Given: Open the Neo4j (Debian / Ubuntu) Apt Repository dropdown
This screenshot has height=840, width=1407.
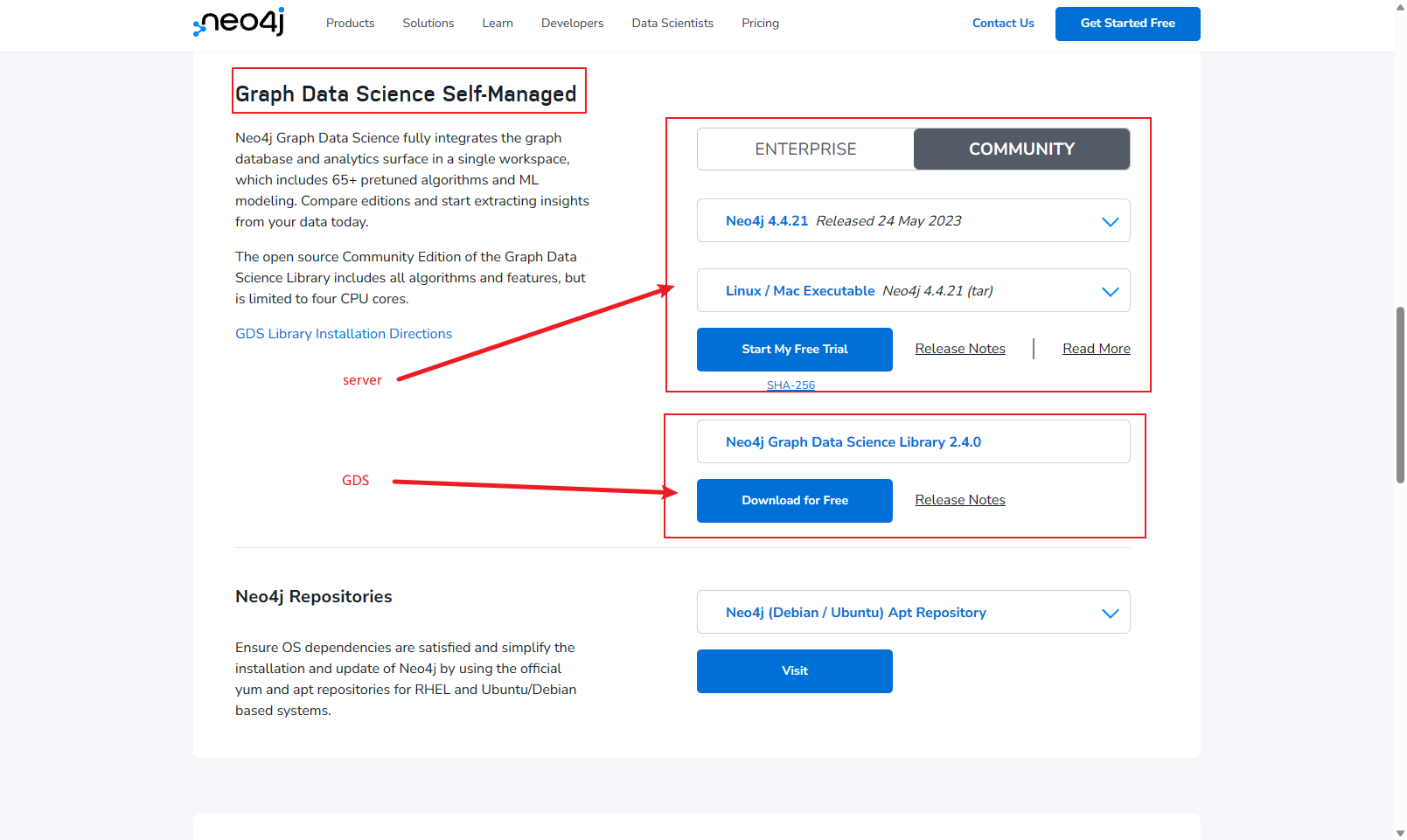Looking at the screenshot, I should click(913, 613).
